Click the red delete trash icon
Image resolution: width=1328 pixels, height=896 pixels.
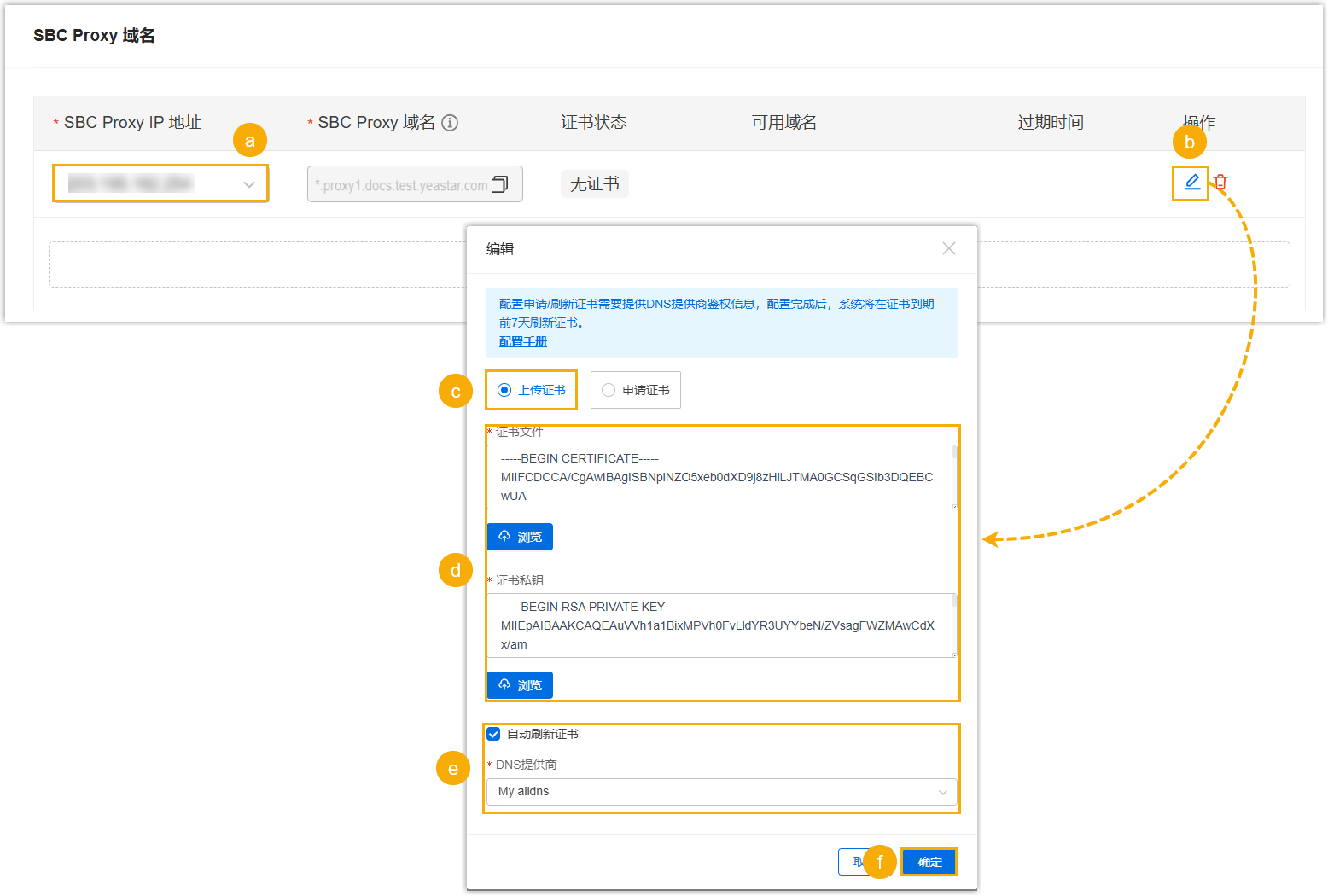[1220, 182]
